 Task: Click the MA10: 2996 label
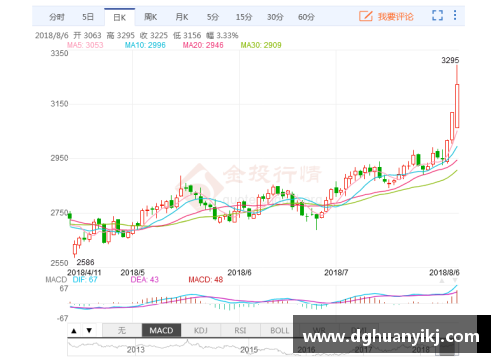(x=145, y=45)
